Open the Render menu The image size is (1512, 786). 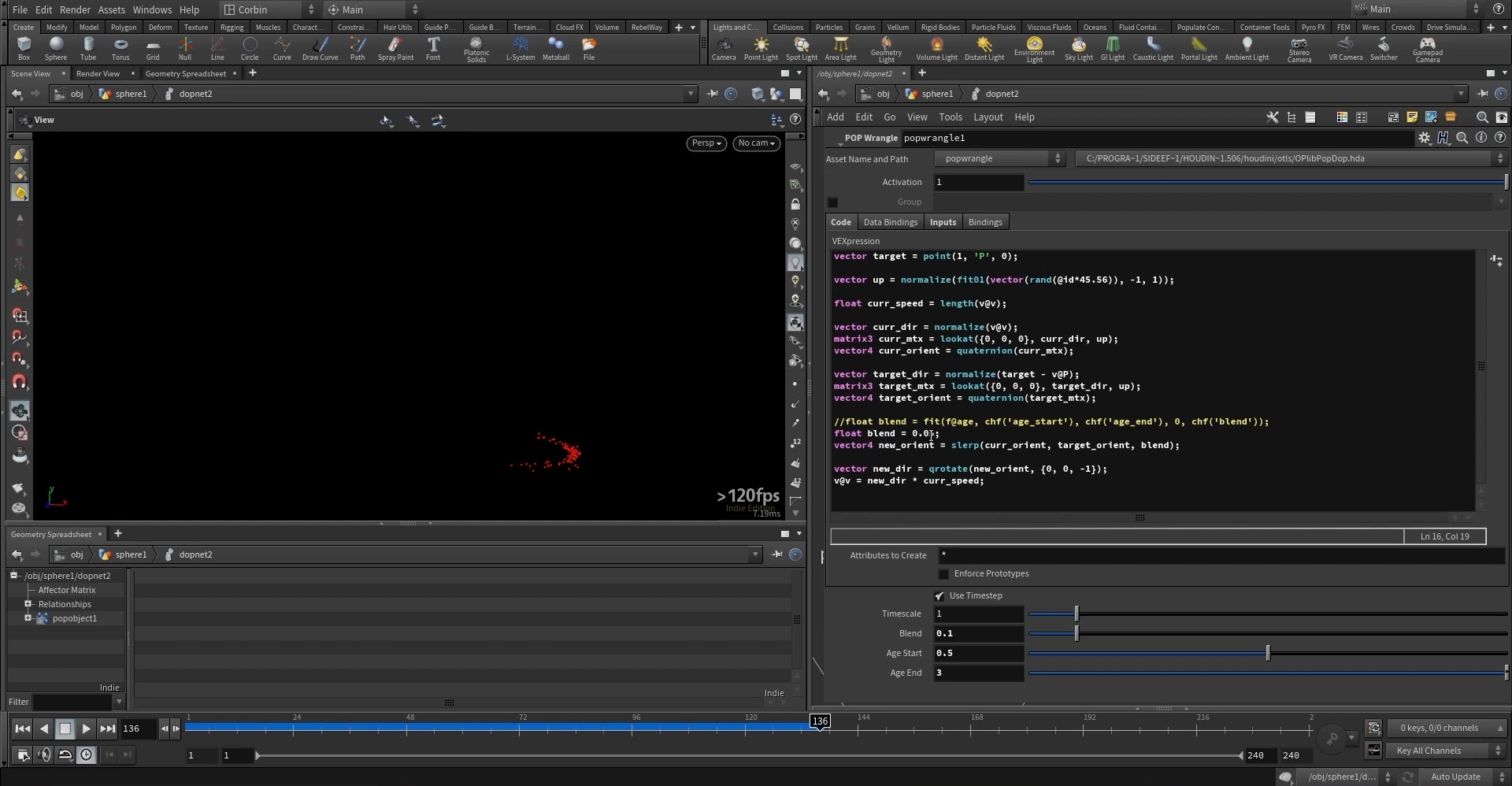[x=75, y=9]
